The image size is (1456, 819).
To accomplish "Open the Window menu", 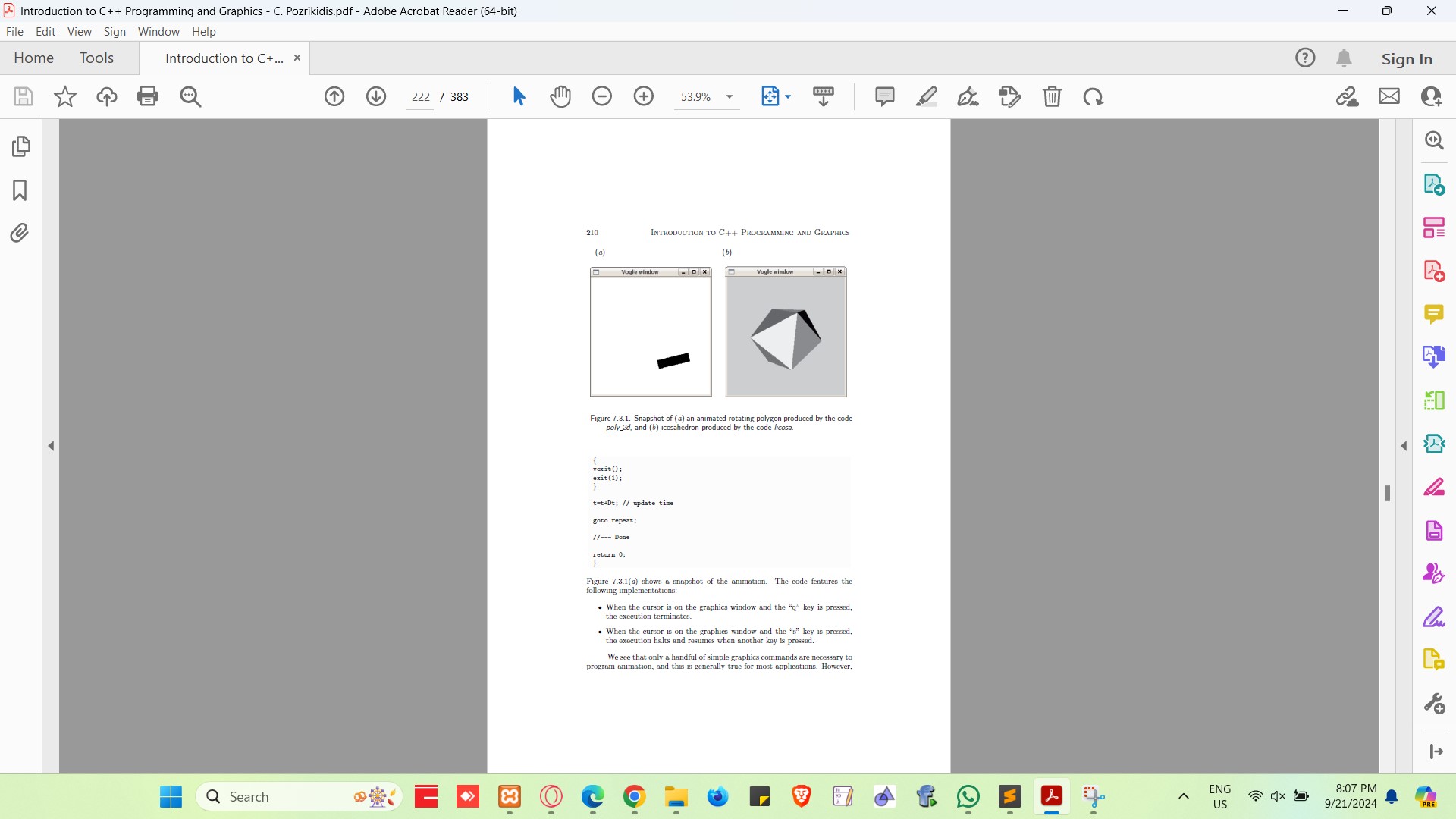I will tap(158, 32).
